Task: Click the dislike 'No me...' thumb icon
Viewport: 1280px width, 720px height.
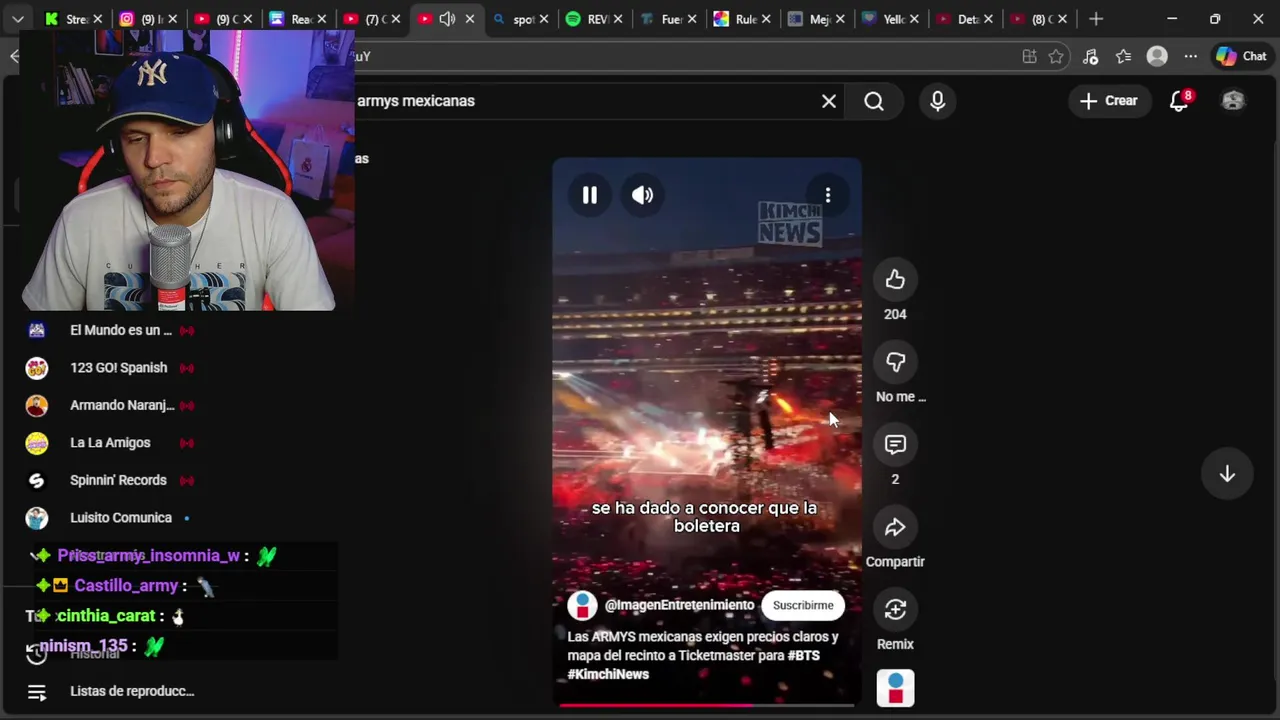Action: [x=895, y=362]
